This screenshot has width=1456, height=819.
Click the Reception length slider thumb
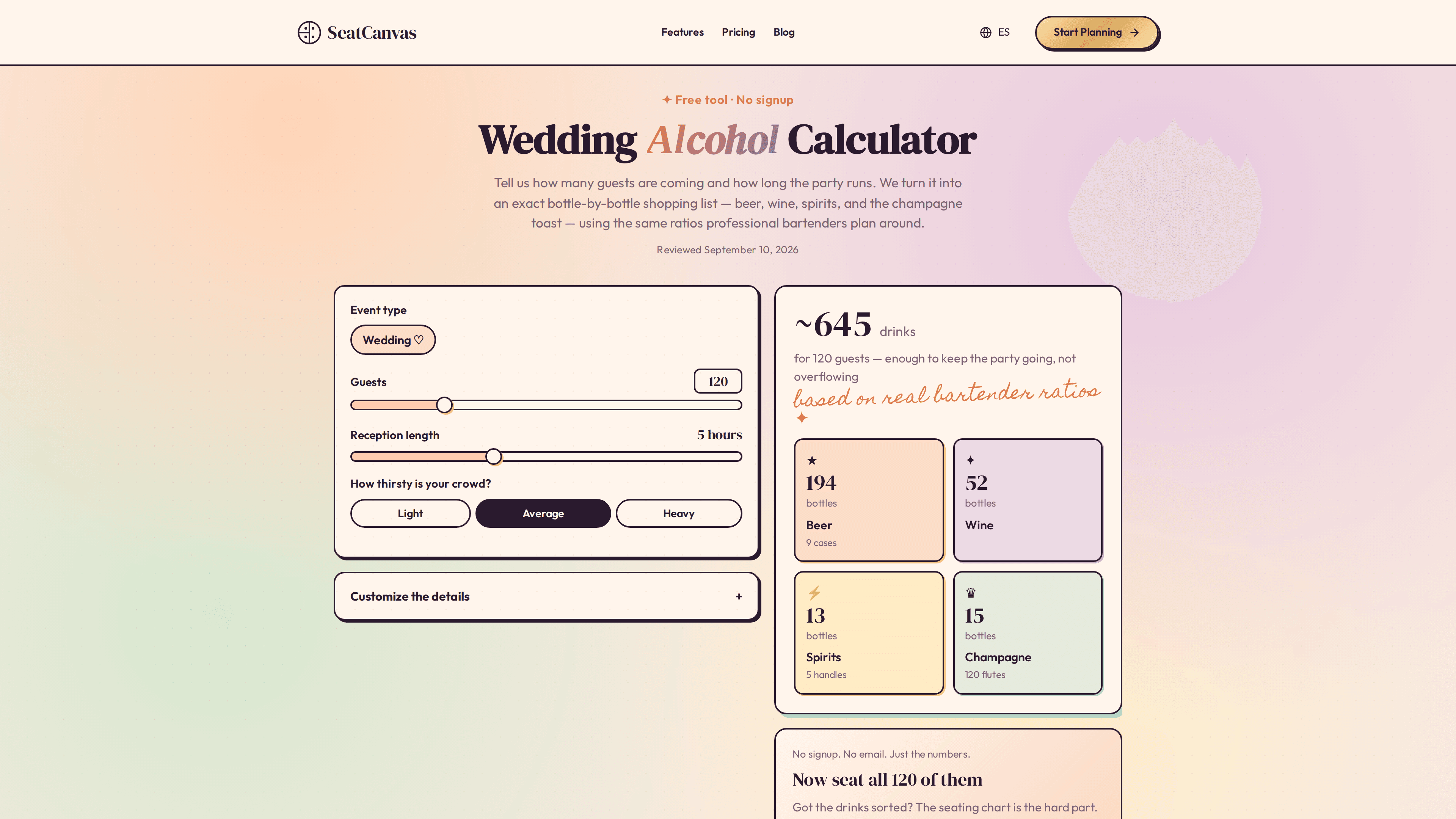point(493,456)
